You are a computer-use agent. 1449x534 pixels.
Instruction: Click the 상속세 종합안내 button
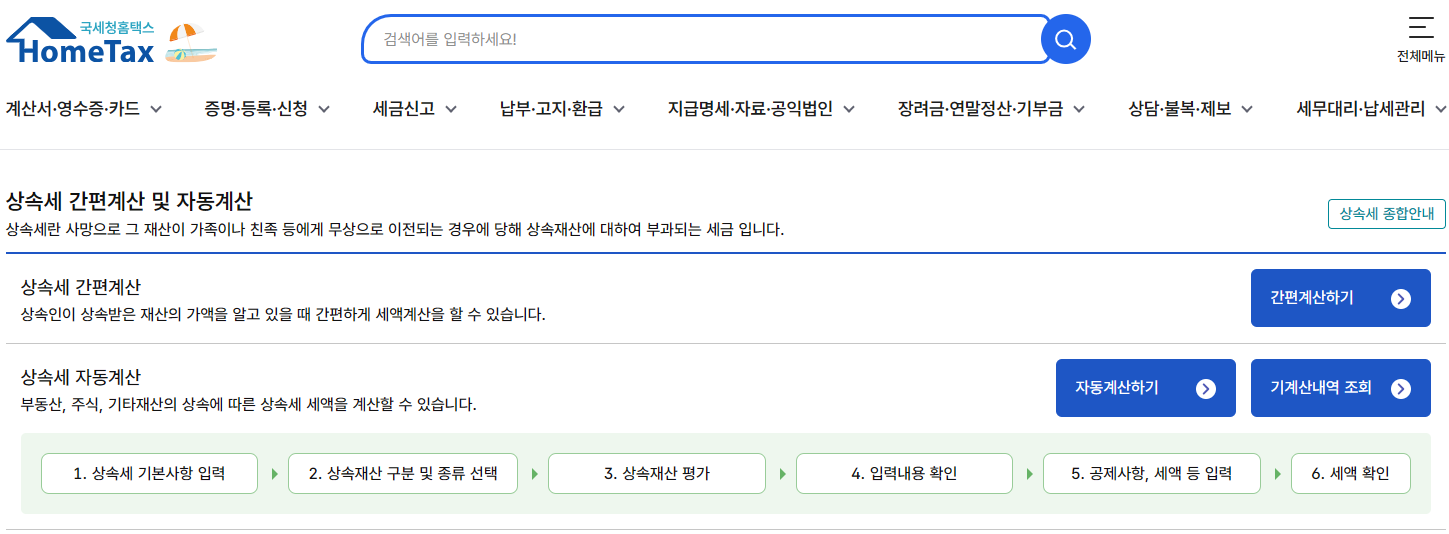[x=1386, y=214]
